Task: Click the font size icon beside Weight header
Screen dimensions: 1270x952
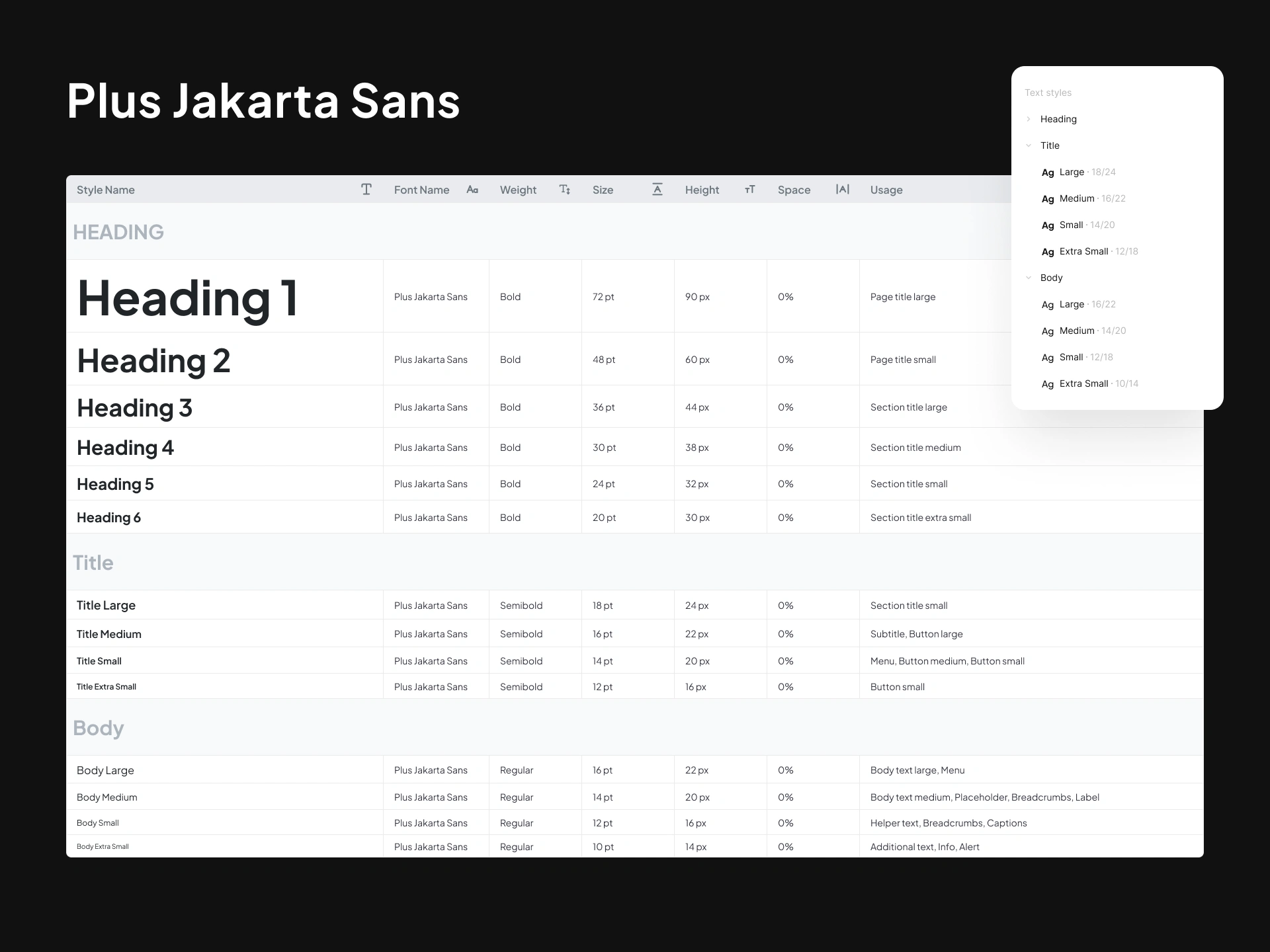Action: [565, 190]
